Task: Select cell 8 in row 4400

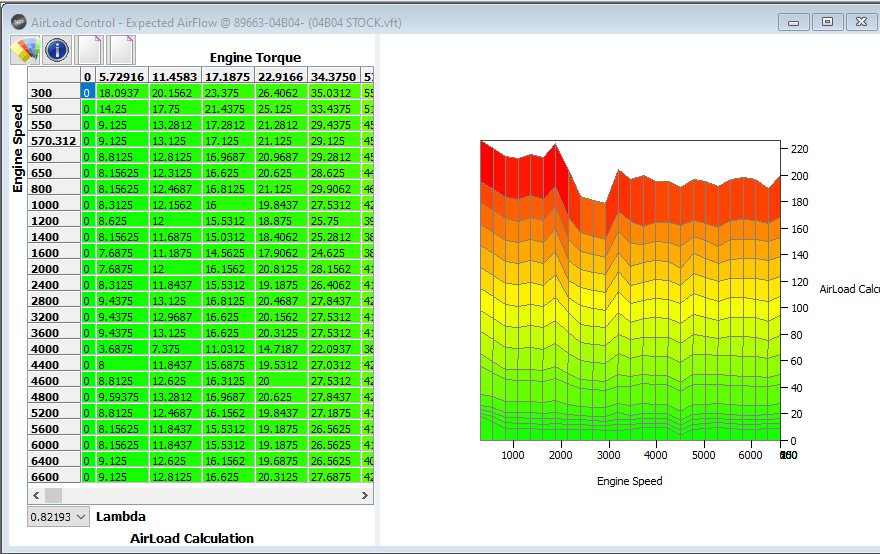Action: coord(122,365)
